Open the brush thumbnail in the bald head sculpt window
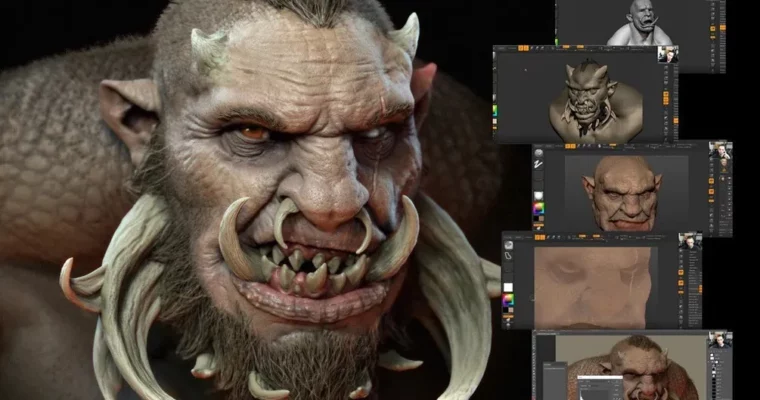This screenshot has height=400, width=760. coord(538,153)
